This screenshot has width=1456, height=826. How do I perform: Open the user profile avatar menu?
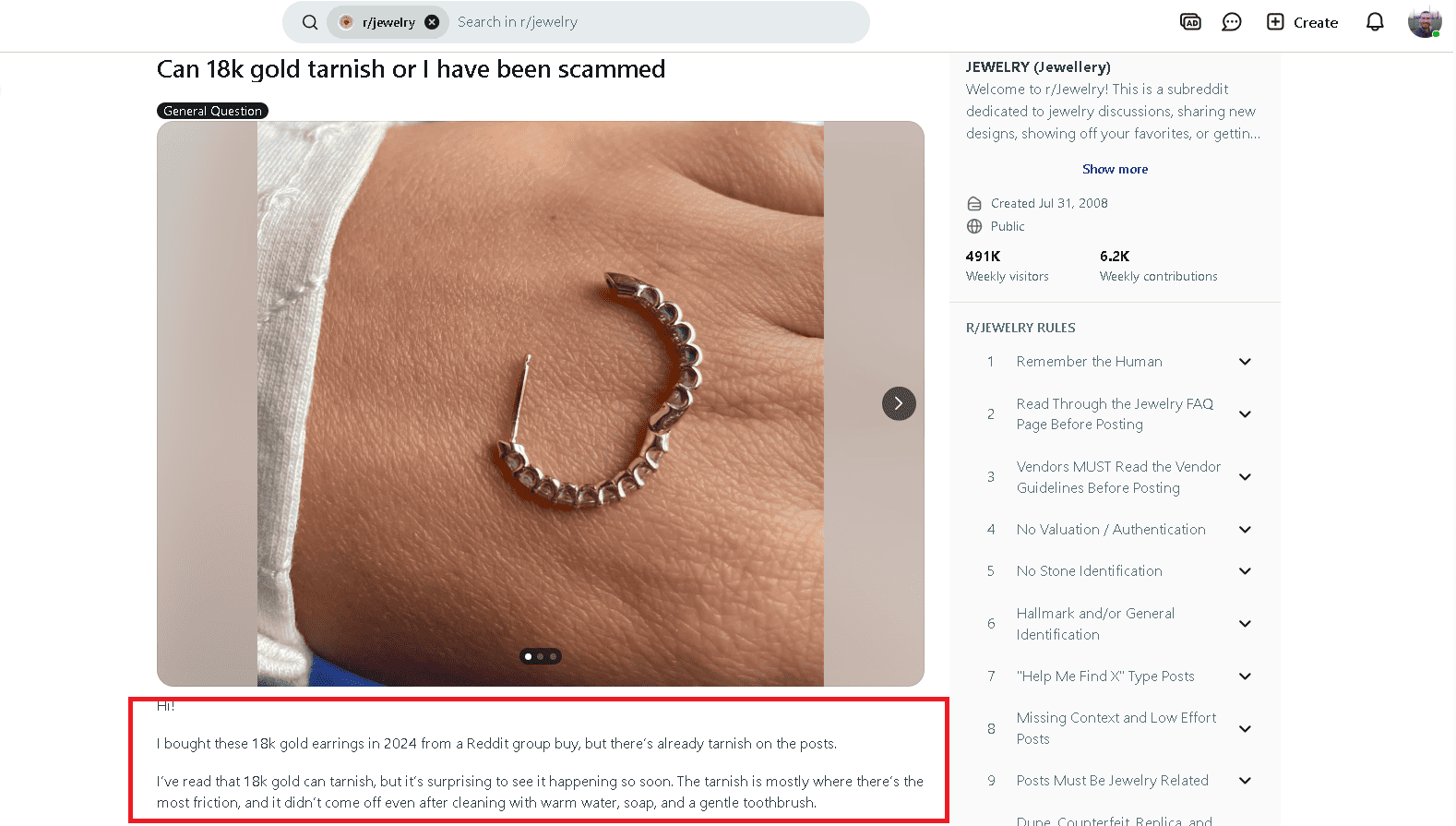tap(1425, 22)
